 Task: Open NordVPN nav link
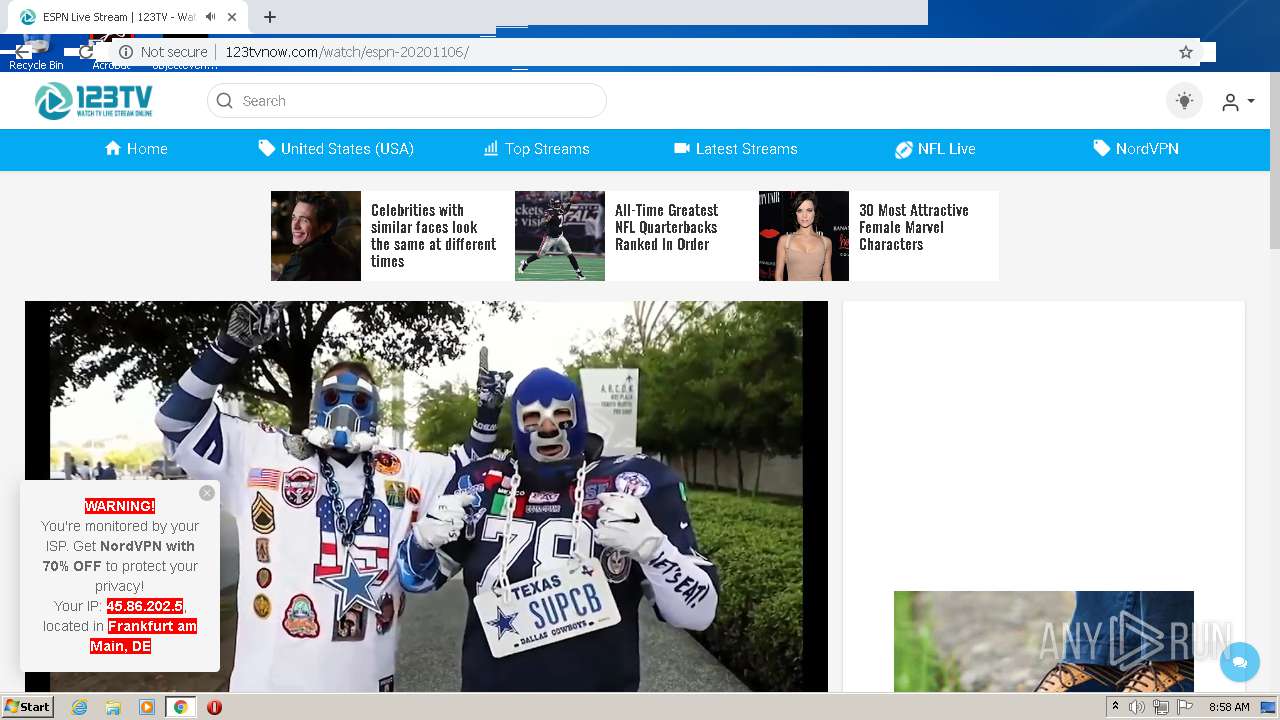tap(1136, 149)
